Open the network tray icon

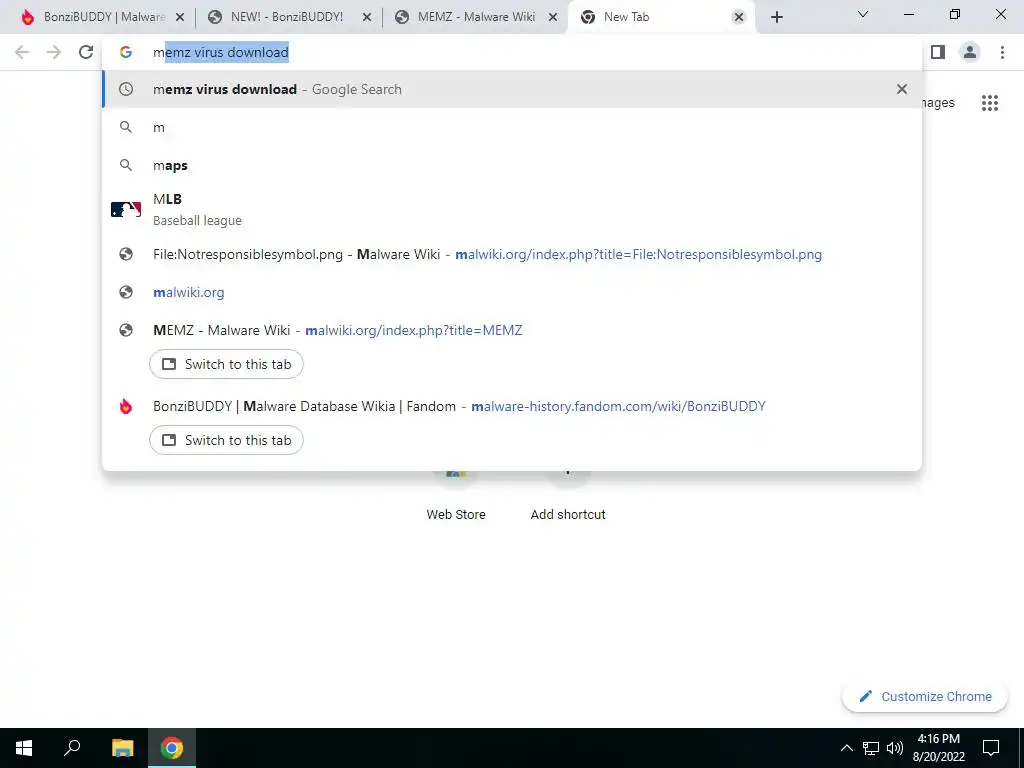point(871,748)
